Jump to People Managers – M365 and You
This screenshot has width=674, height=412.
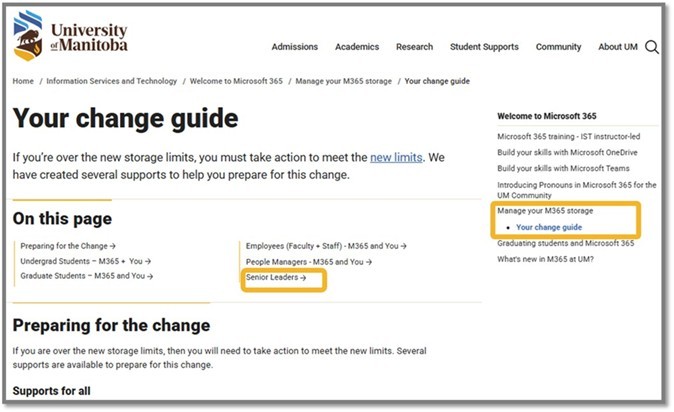[308, 261]
